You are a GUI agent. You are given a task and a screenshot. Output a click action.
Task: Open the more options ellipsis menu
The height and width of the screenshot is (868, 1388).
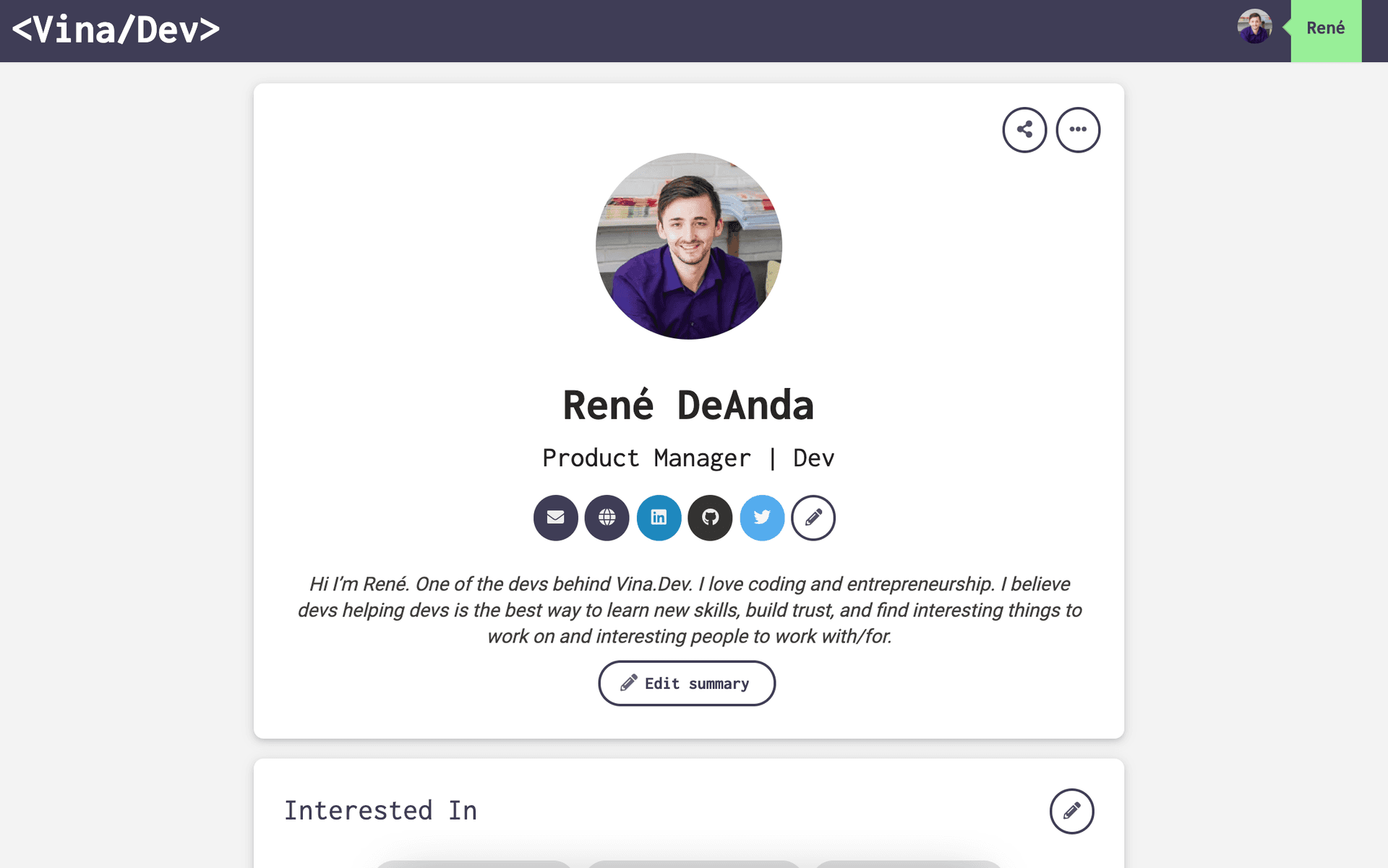tap(1078, 129)
